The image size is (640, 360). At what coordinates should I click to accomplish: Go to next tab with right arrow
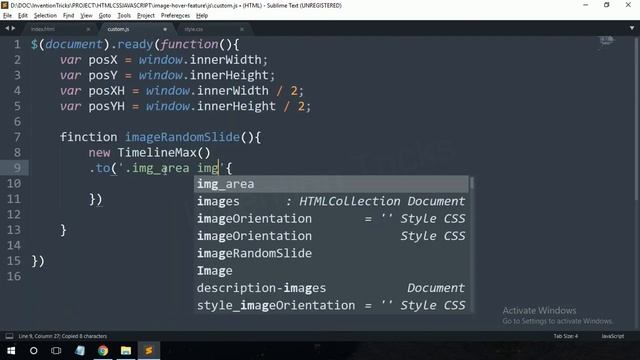13,28
